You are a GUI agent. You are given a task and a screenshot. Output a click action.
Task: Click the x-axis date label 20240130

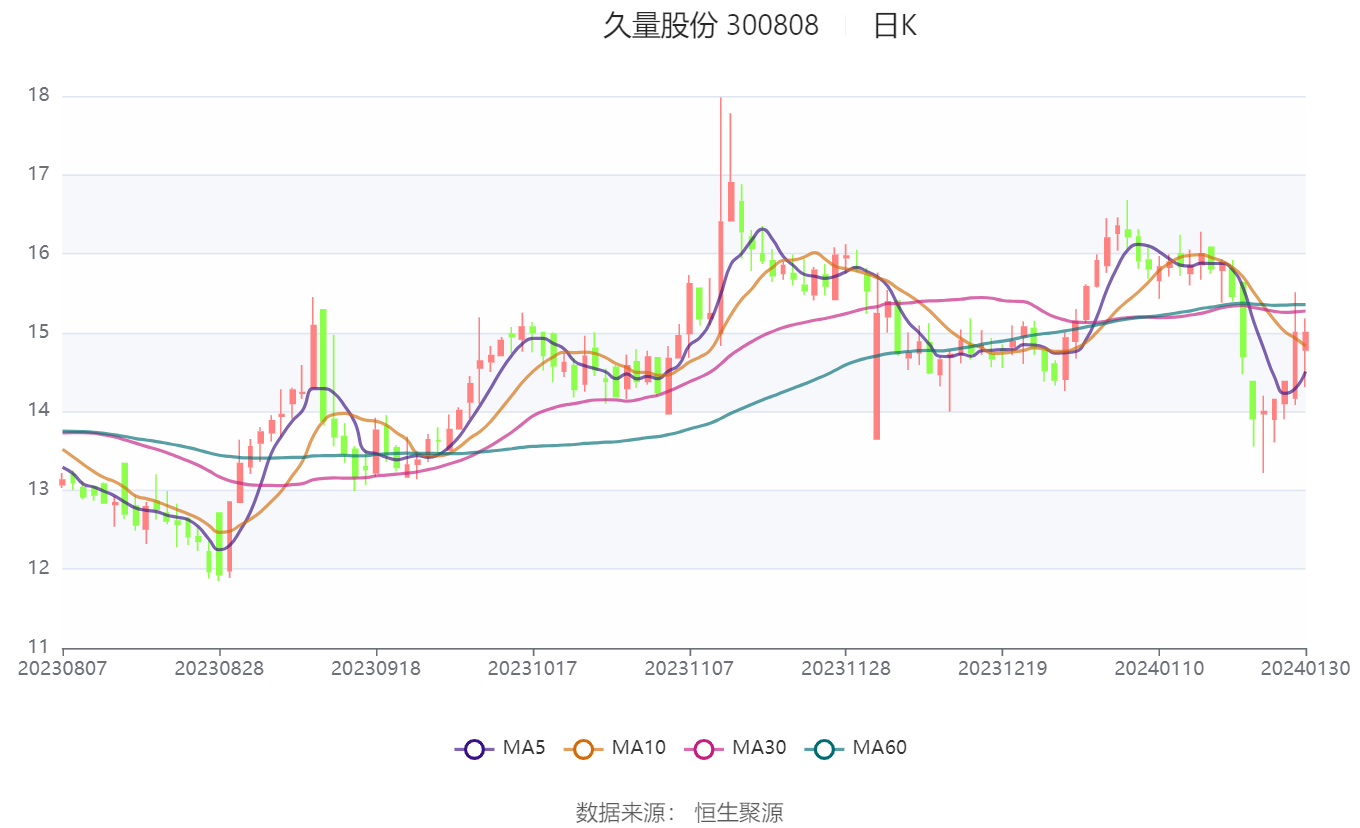tap(1304, 668)
